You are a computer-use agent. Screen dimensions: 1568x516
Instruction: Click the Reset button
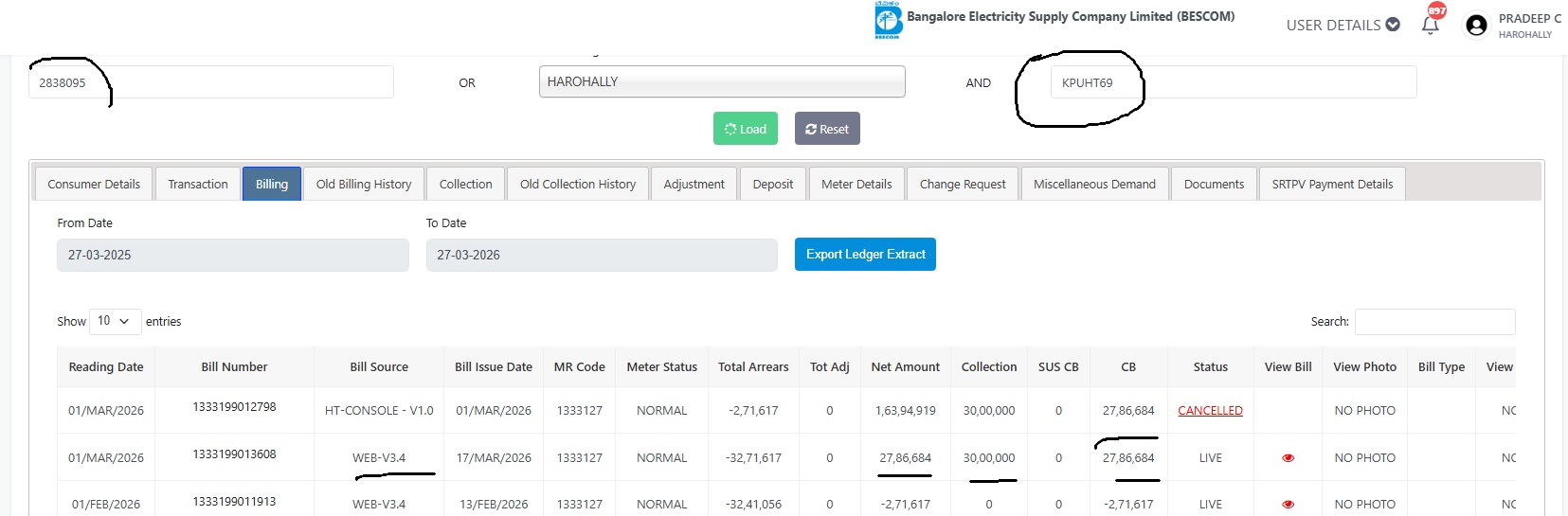tap(827, 130)
